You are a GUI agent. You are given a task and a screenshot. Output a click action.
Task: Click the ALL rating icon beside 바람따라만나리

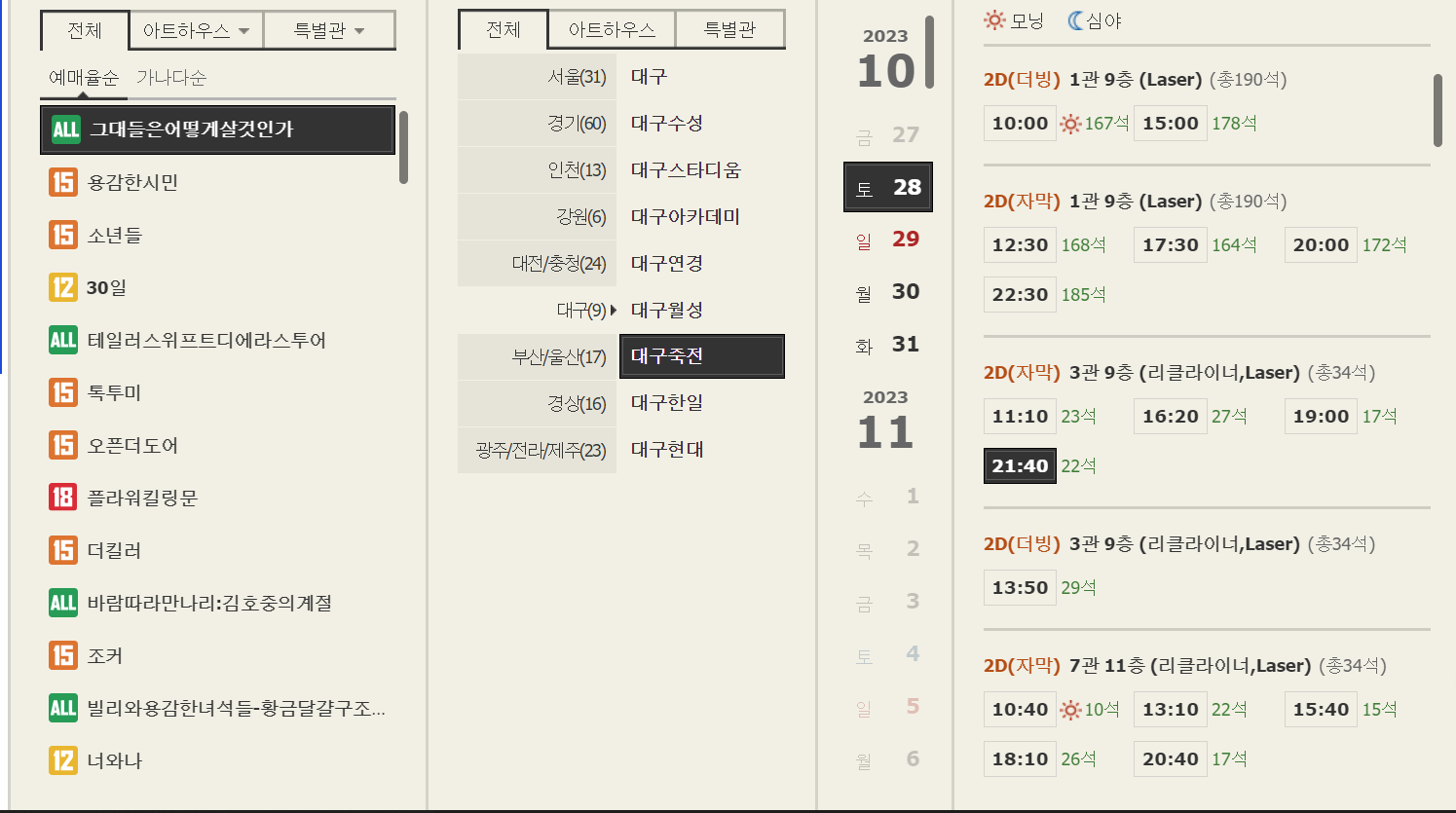click(63, 603)
